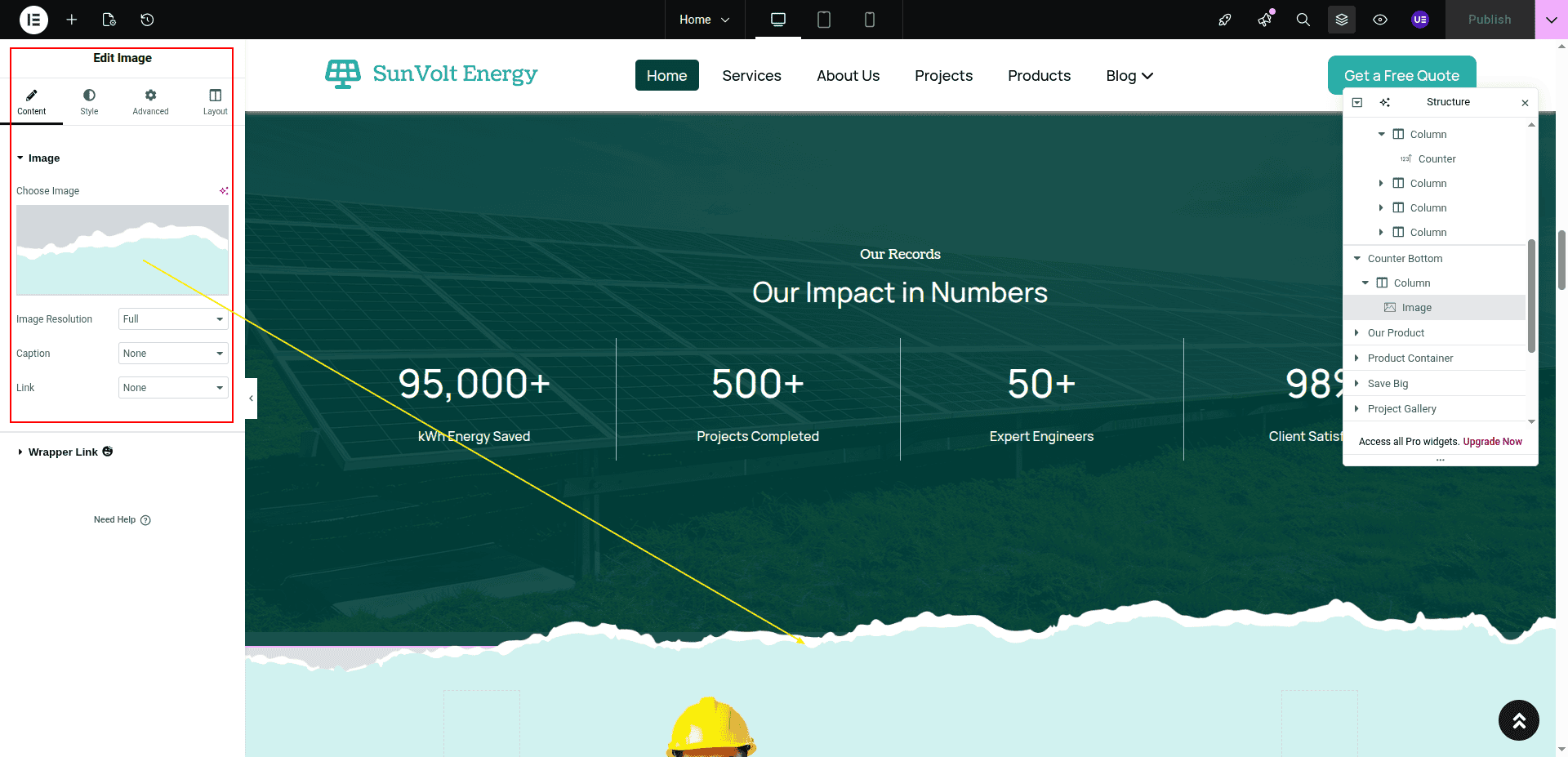The image size is (1568, 757).
Task: Click the scroll-to-top double chevron button
Action: point(1518,720)
